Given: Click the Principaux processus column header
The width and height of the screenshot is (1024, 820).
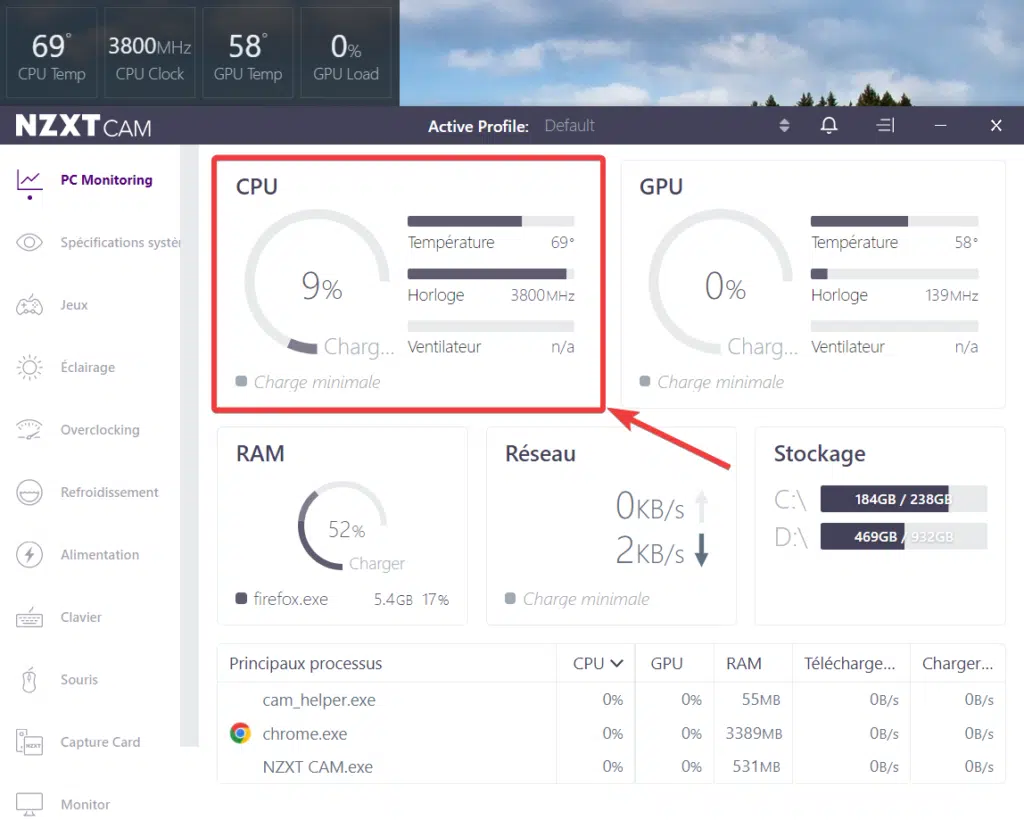Looking at the screenshot, I should (387, 663).
